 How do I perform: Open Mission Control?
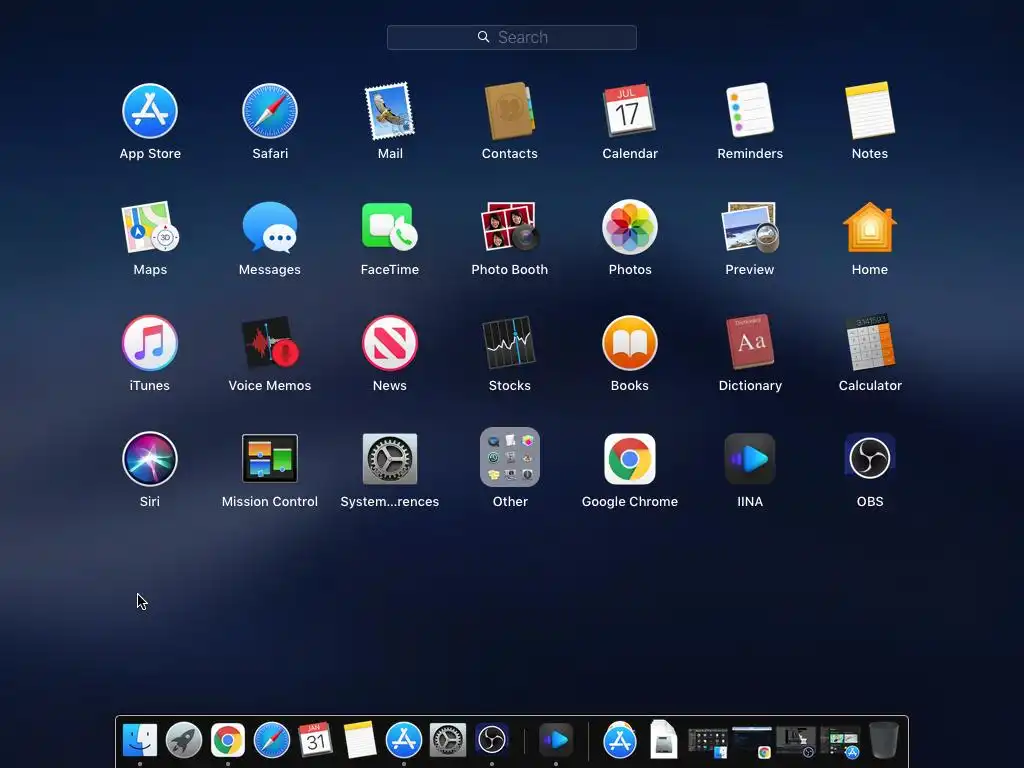[270, 459]
